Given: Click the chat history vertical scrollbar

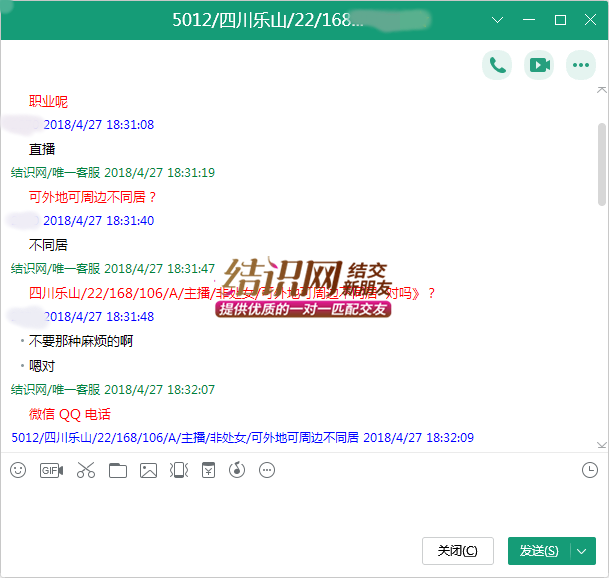Looking at the screenshot, I should tap(601, 160).
